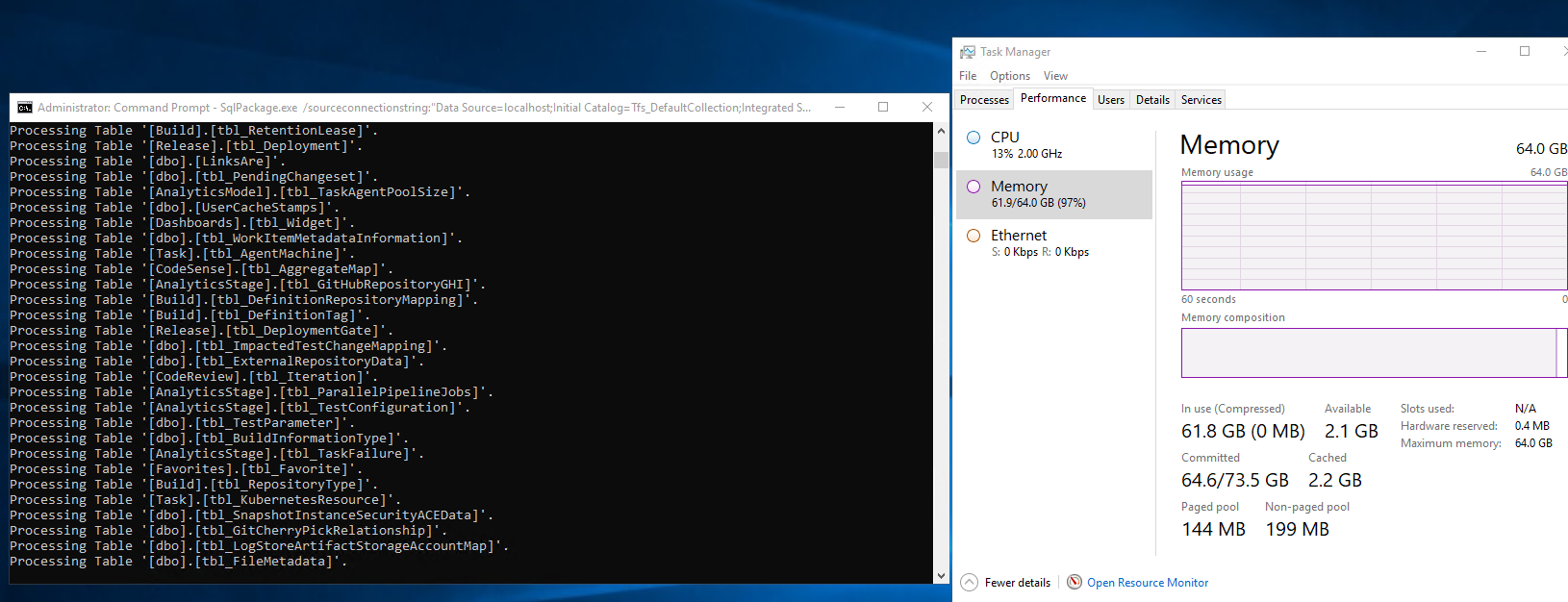The height and width of the screenshot is (602, 1568).
Task: Click the Ethernet circle icon in sidebar
Action: coord(974,236)
